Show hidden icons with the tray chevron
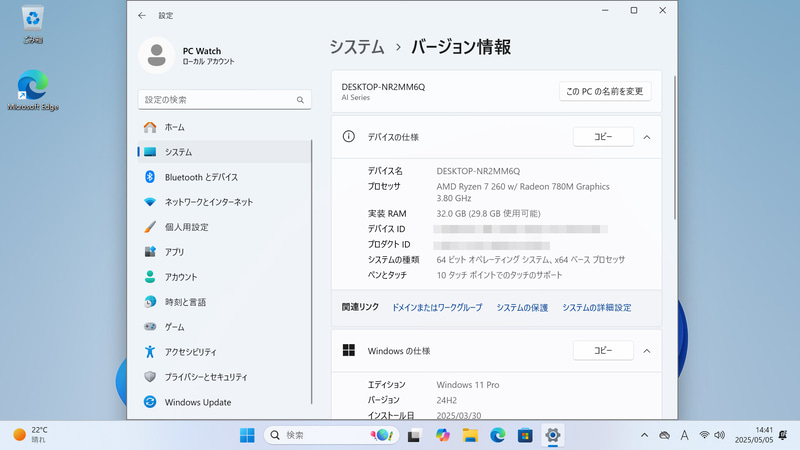The image size is (800, 450). tap(644, 435)
